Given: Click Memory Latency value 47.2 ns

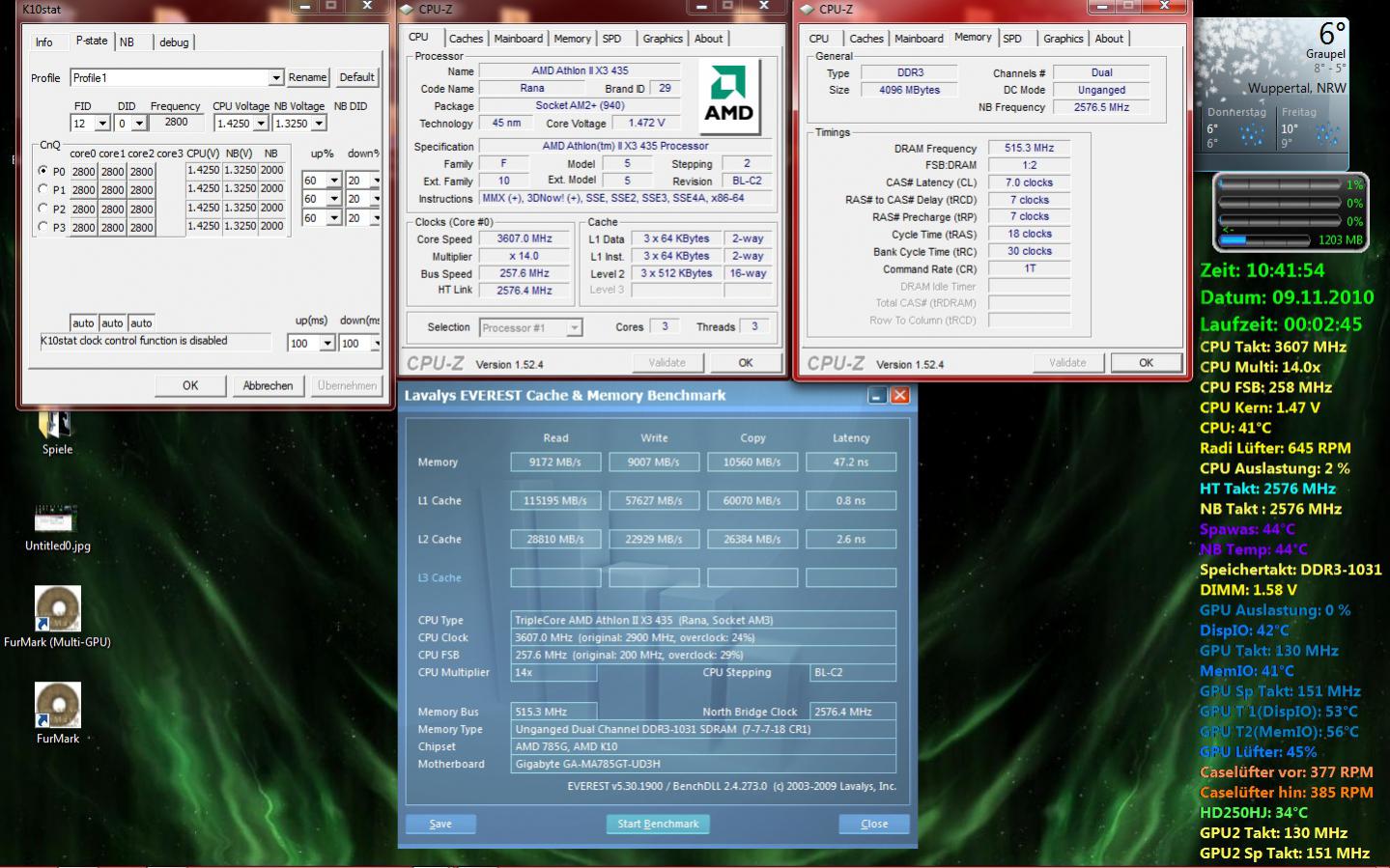Looking at the screenshot, I should (851, 462).
